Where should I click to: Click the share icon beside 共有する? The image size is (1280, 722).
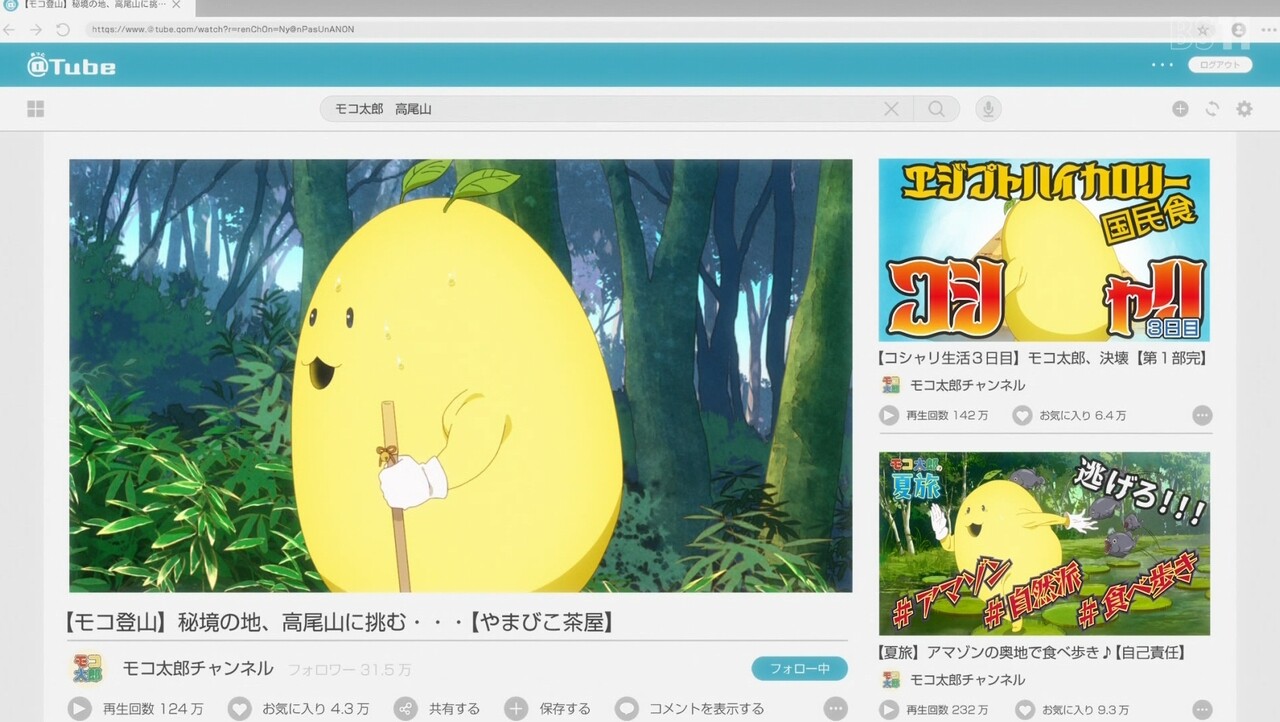click(405, 709)
